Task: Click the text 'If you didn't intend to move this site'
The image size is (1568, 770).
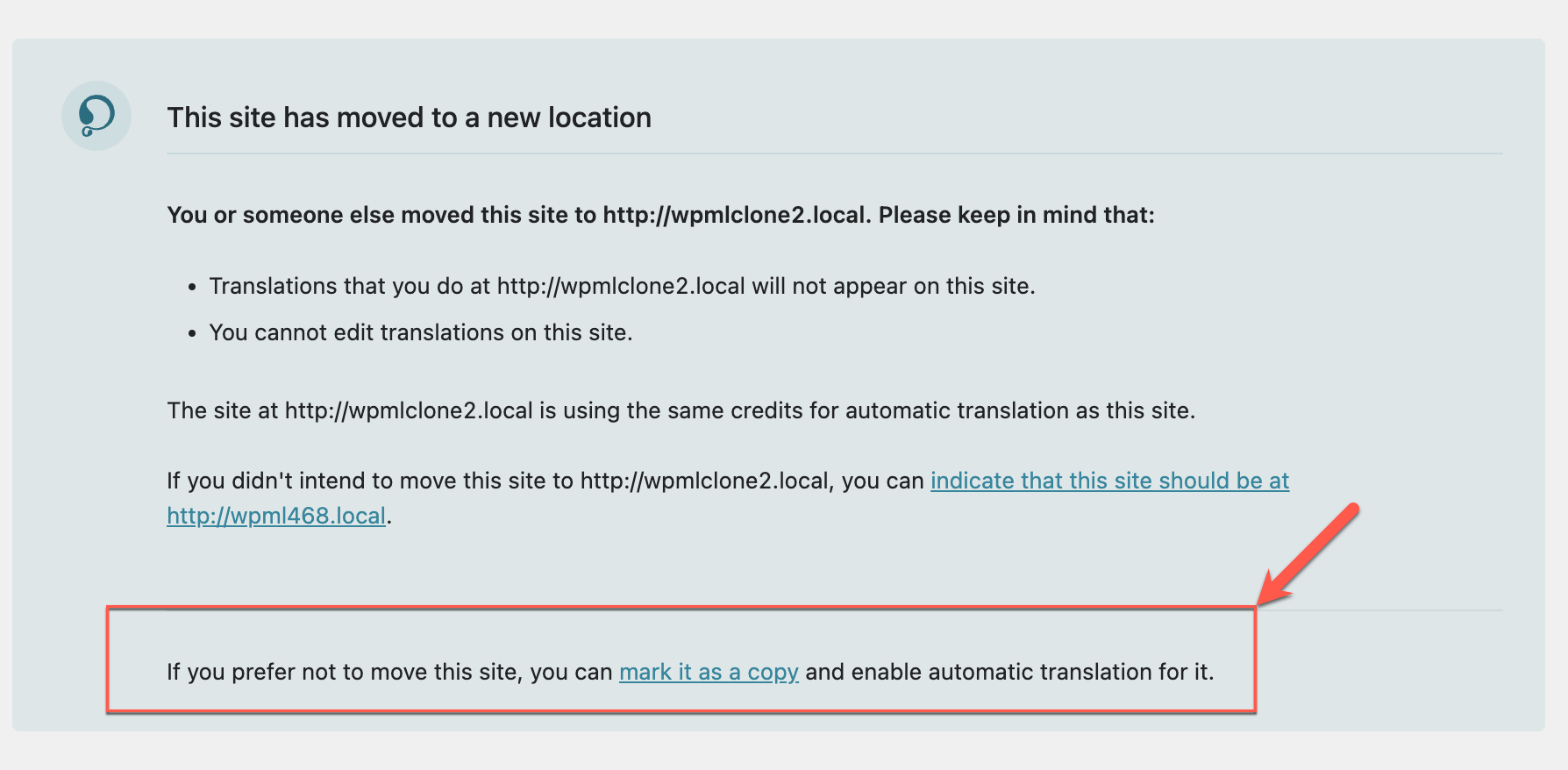Action: (355, 481)
